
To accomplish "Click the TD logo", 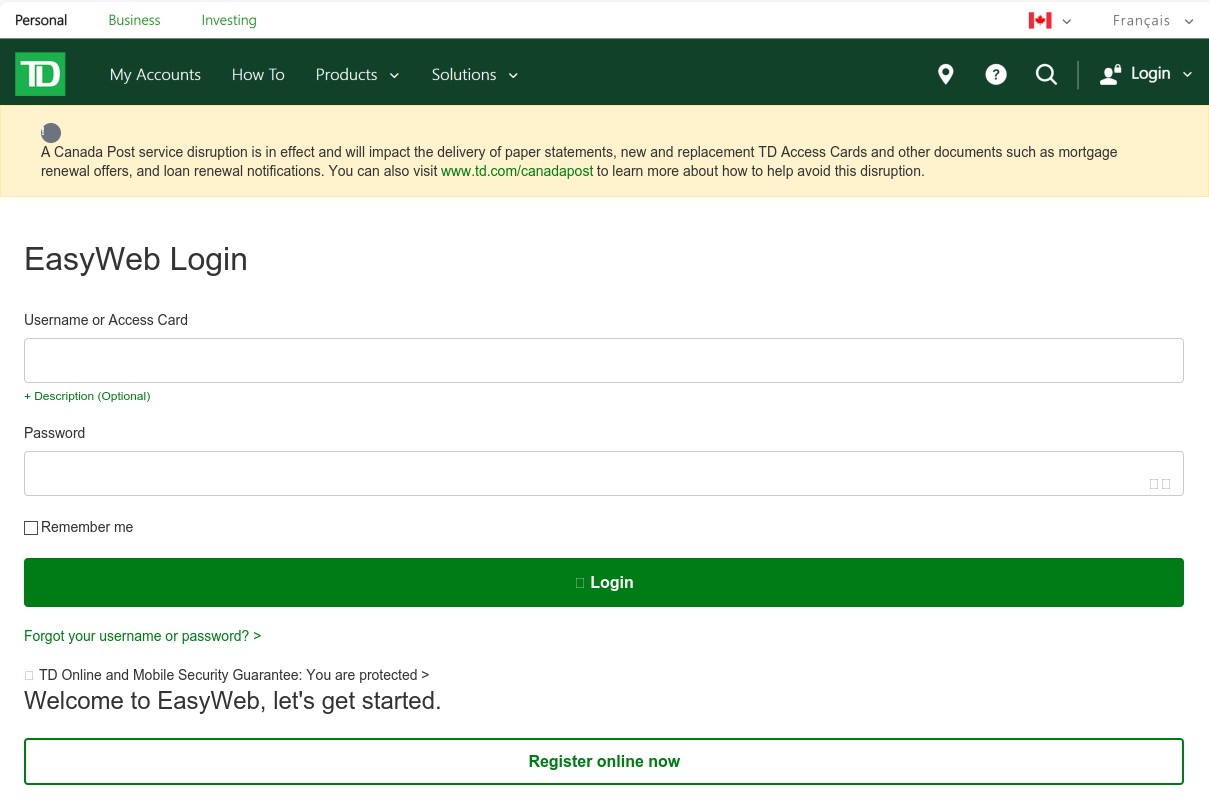I will (40, 74).
